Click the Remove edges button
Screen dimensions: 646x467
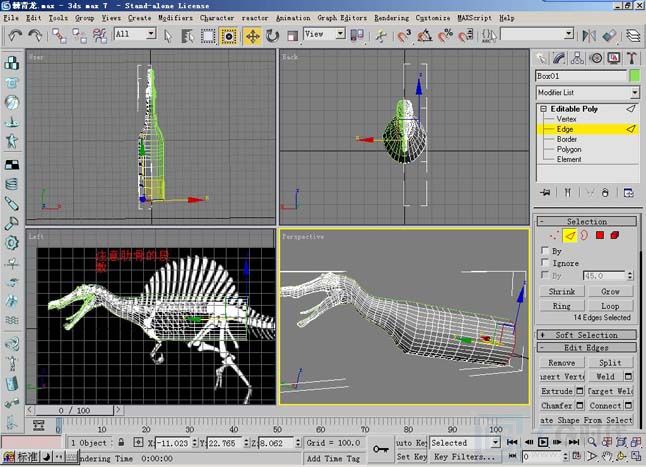pyautogui.click(x=562, y=363)
